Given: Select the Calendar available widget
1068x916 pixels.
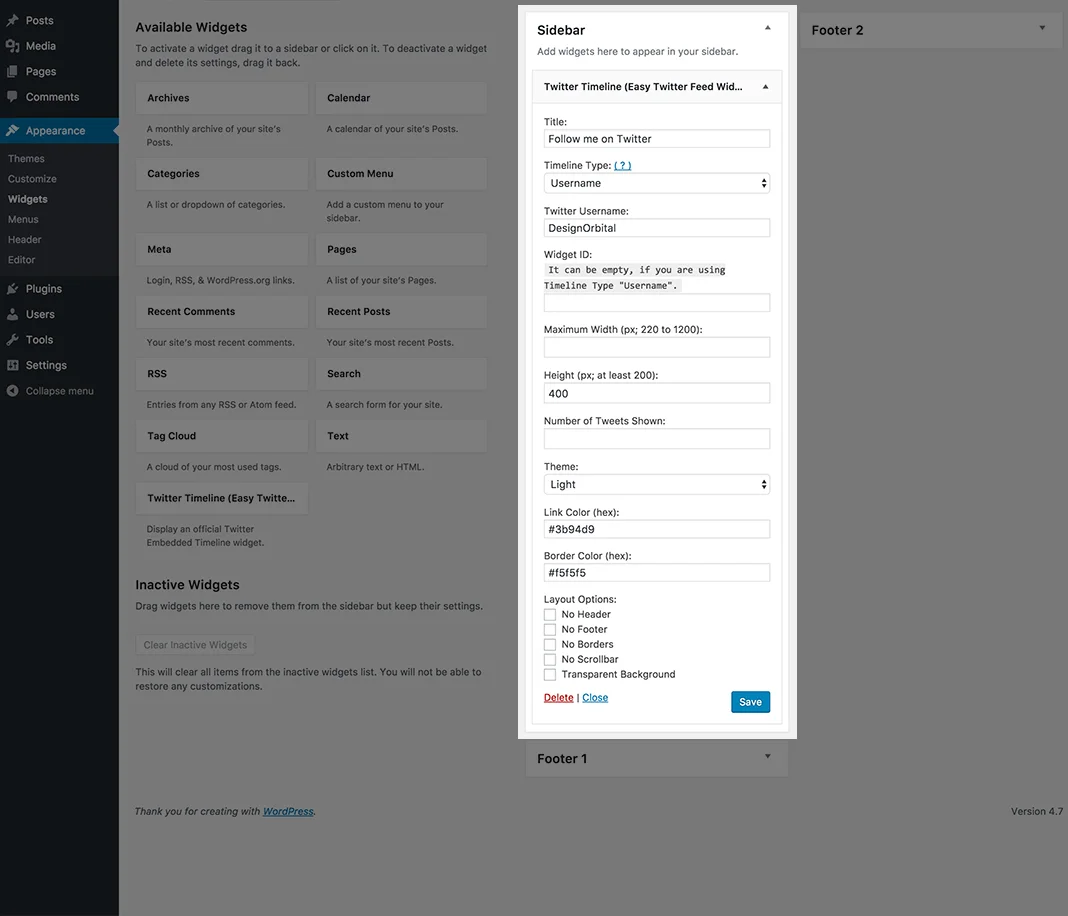Looking at the screenshot, I should (x=401, y=98).
